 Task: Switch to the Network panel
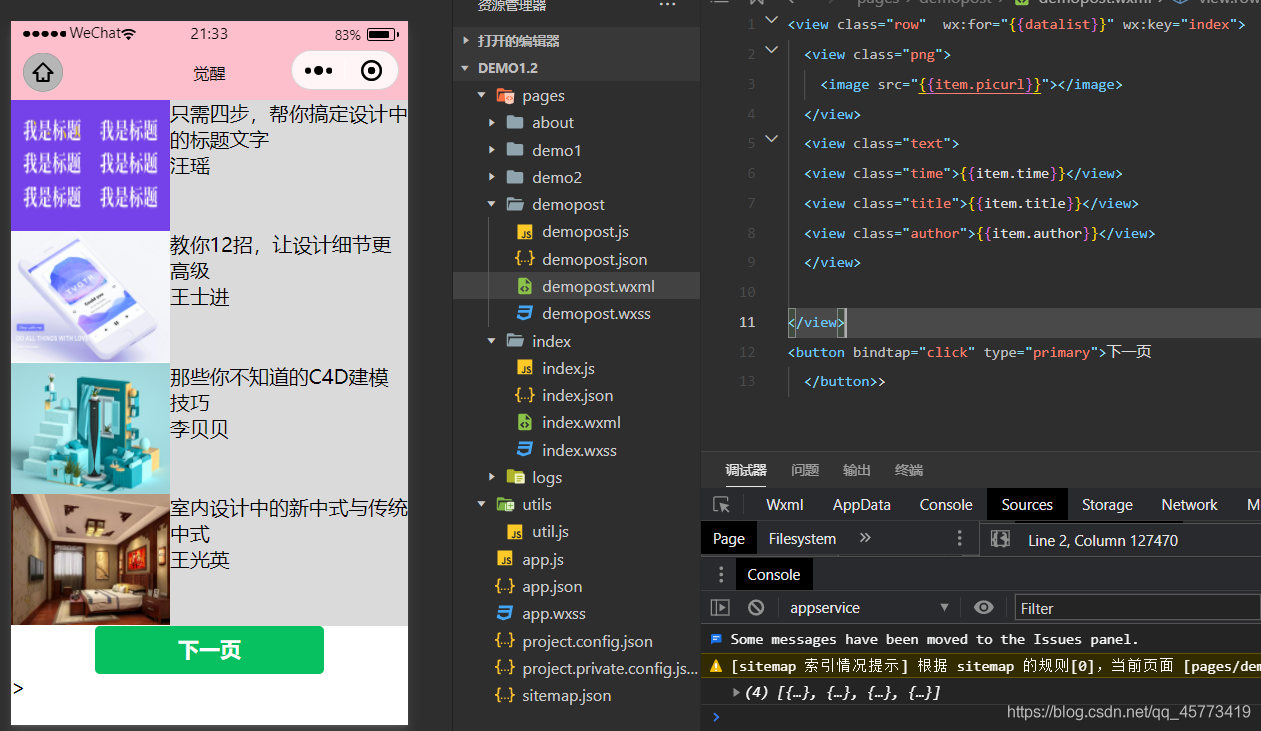(1189, 505)
